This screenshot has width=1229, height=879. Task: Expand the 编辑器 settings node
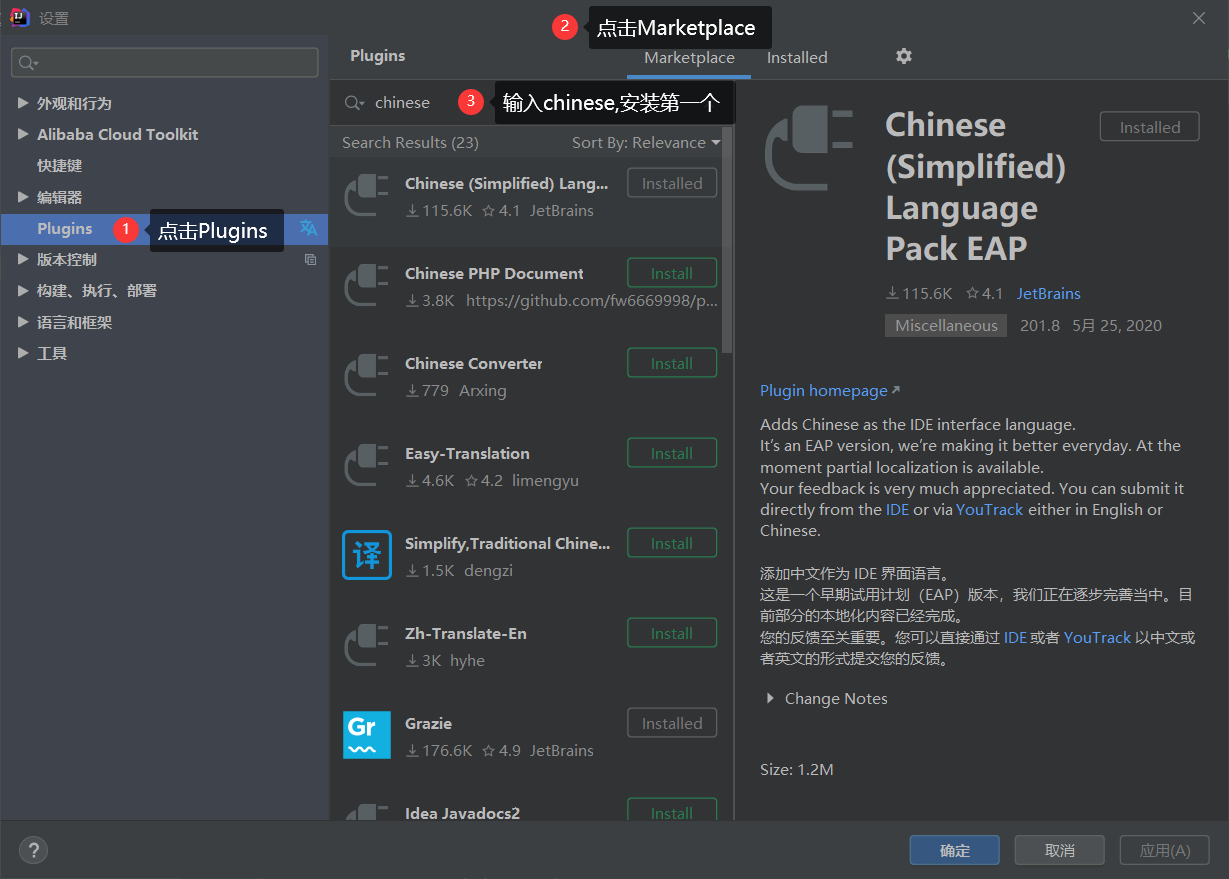coord(23,197)
